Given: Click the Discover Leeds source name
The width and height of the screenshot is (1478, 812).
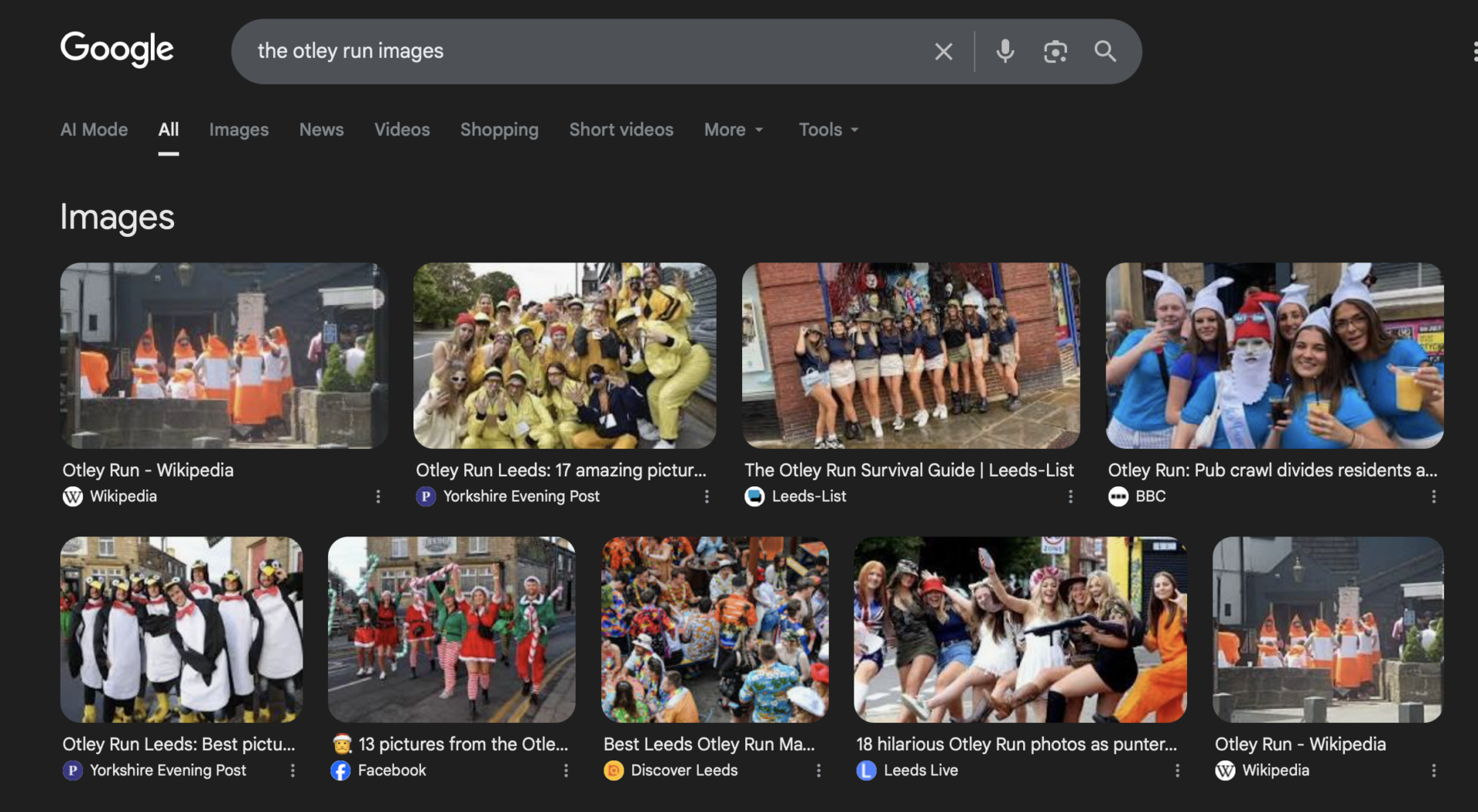Looking at the screenshot, I should pyautogui.click(x=684, y=770).
